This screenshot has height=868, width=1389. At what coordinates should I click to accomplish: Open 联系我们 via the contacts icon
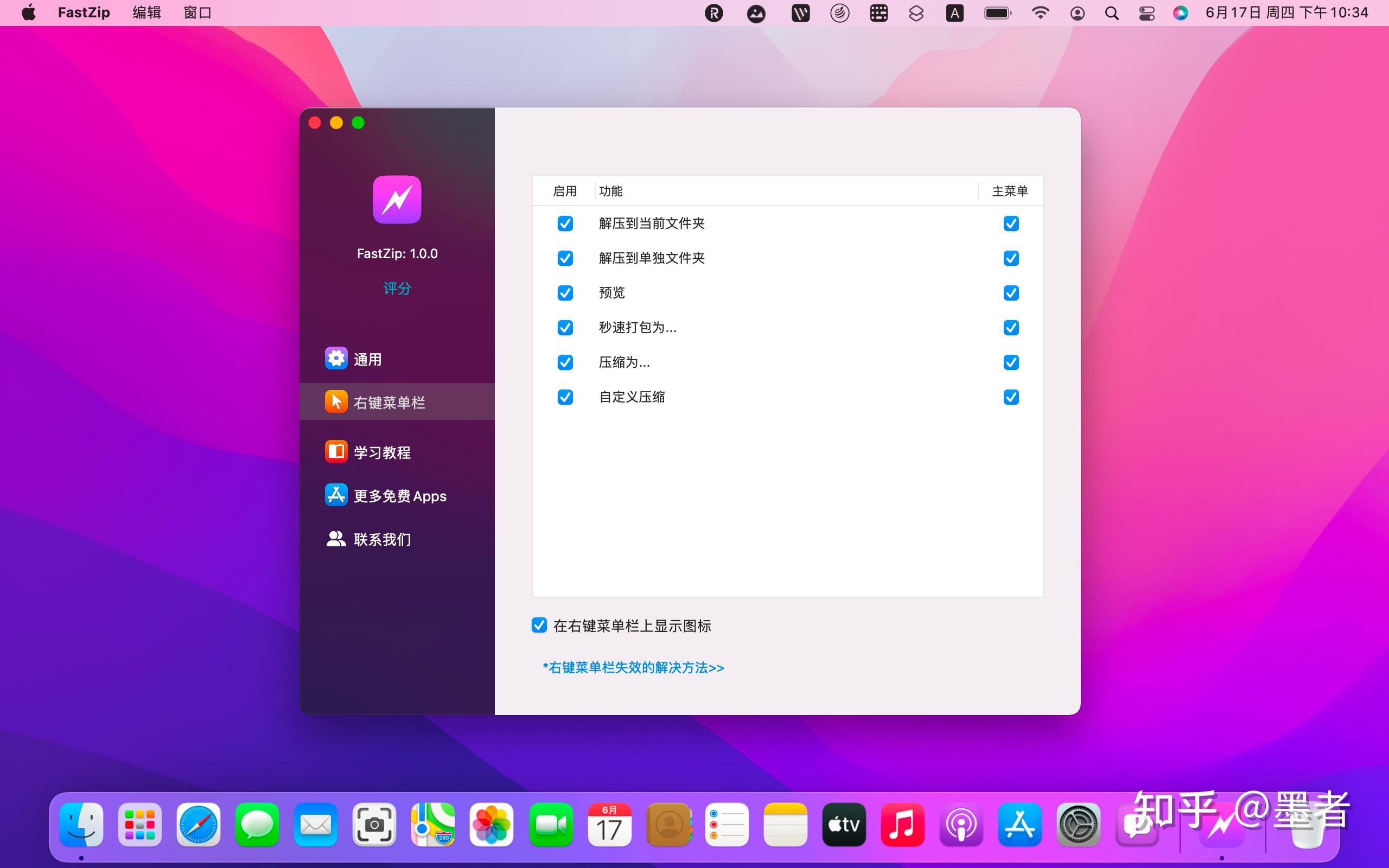[x=336, y=539]
